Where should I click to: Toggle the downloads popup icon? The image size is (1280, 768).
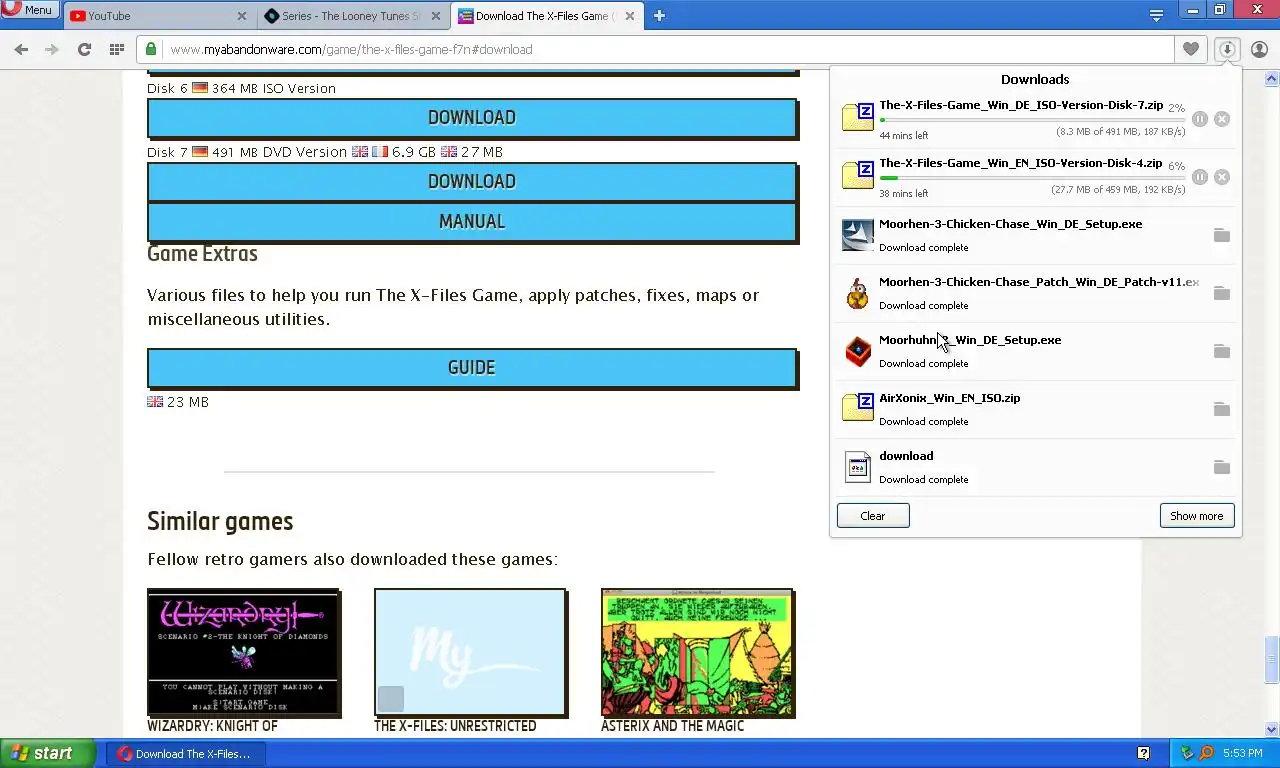coord(1227,49)
